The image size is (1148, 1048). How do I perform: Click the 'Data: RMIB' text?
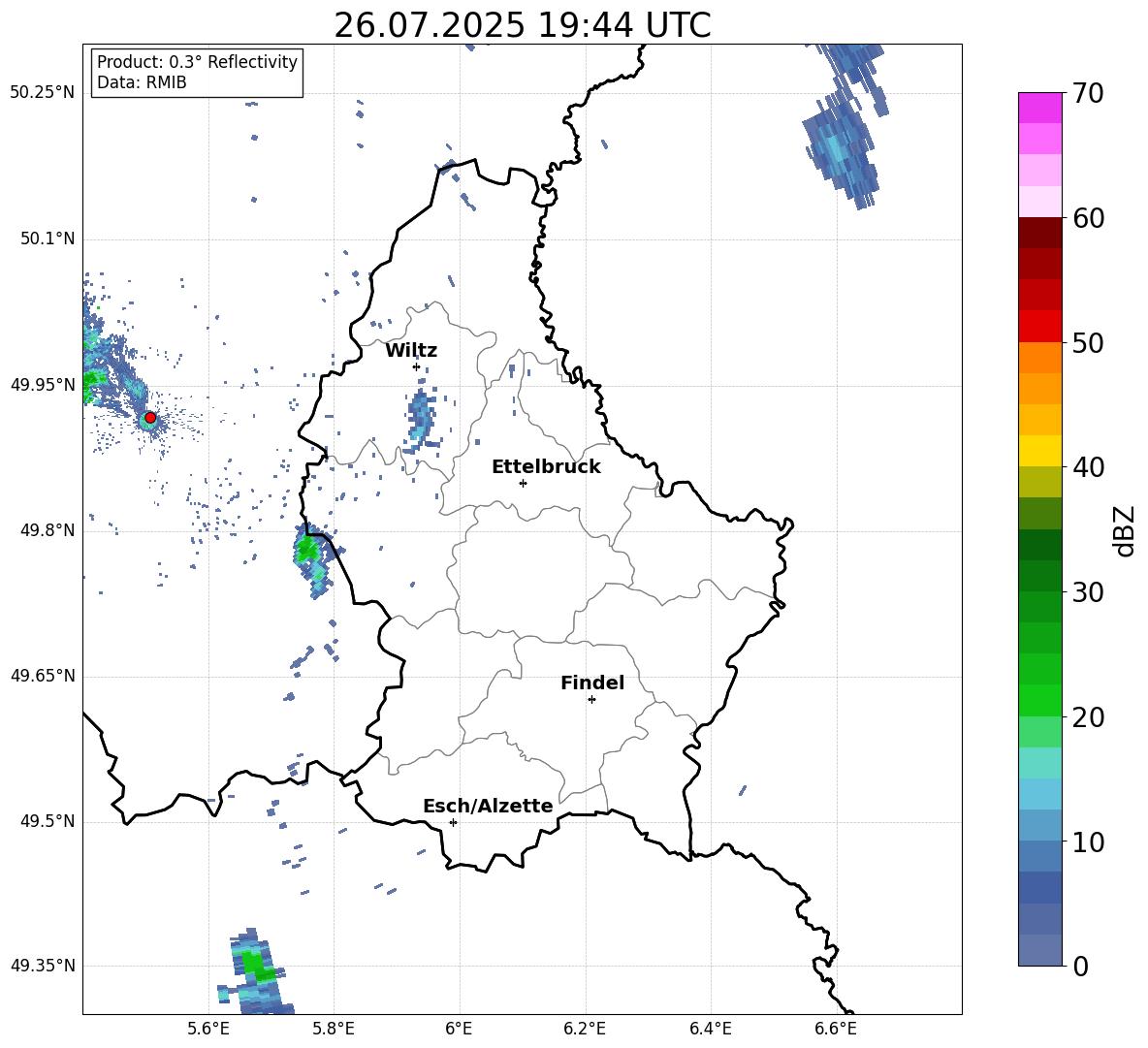click(x=142, y=82)
